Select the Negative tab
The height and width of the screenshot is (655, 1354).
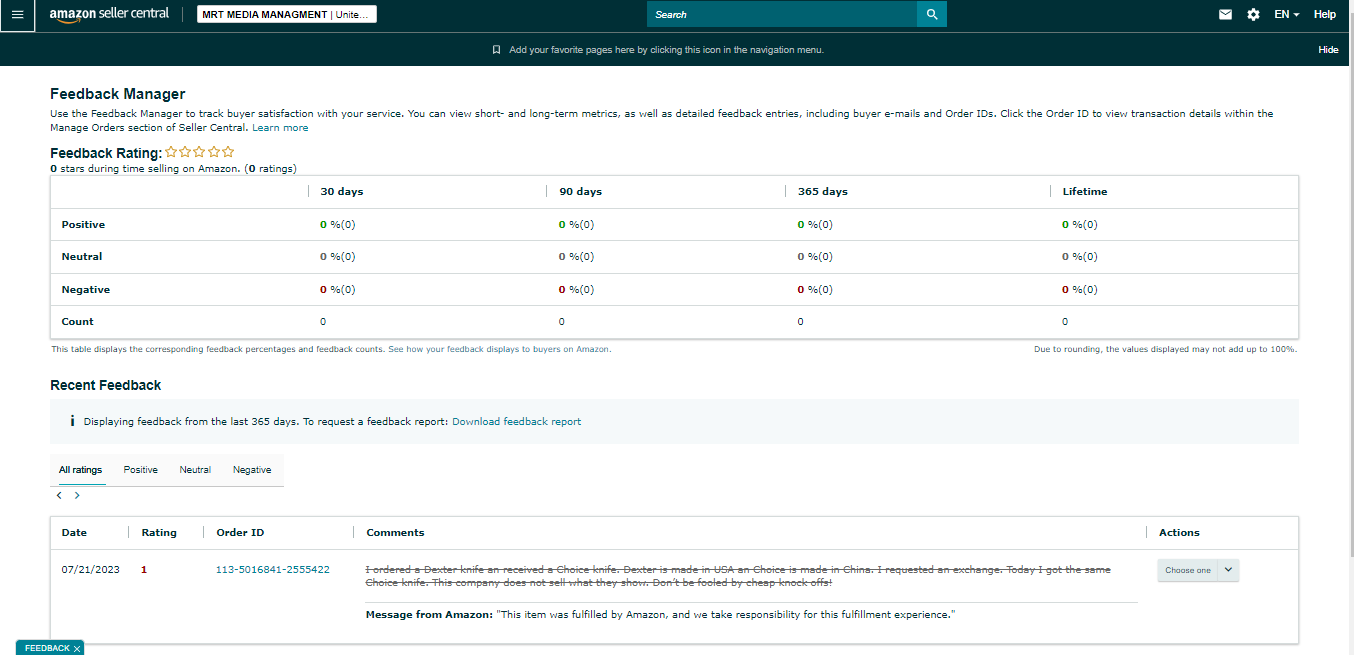(252, 470)
